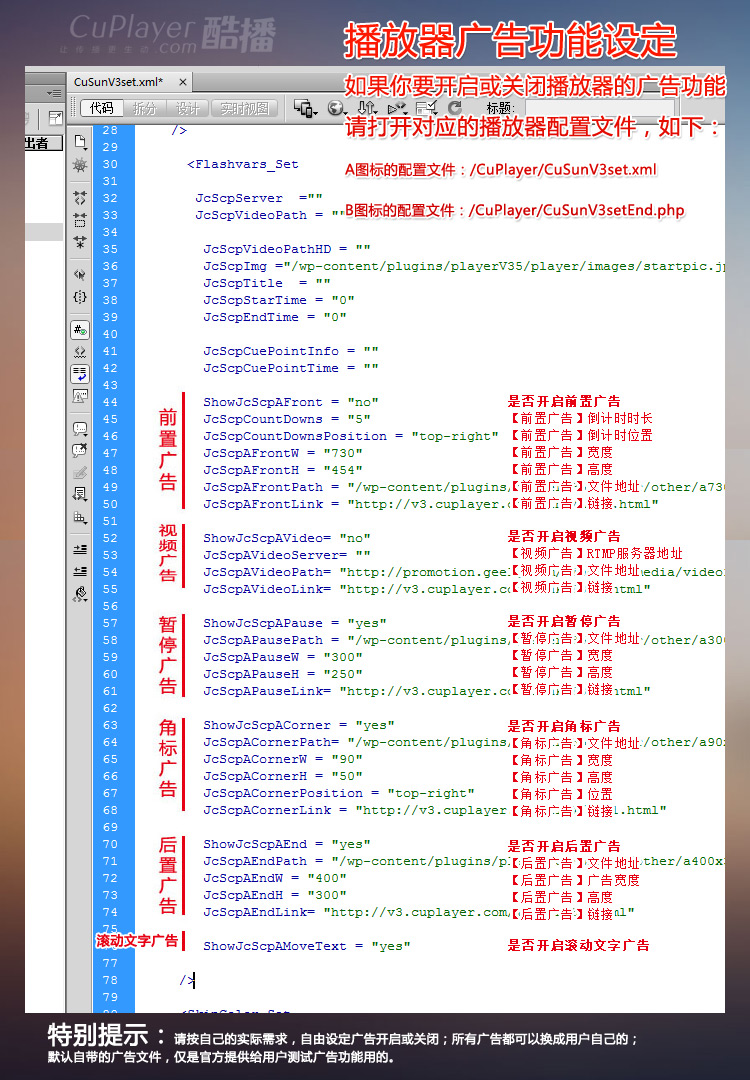Switch to 实时视图 live view
Image resolution: width=750 pixels, height=1080 pixels.
coord(244,108)
